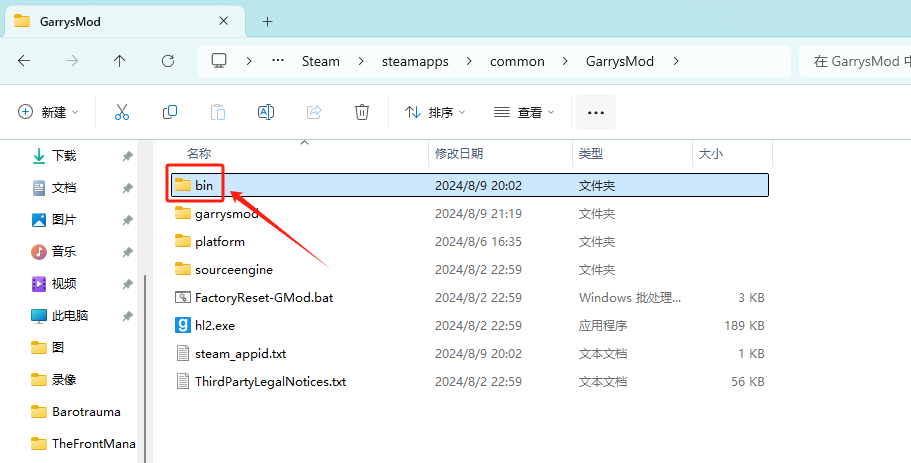This screenshot has width=911, height=463.
Task: Expand chevron after GarrysMod in address bar
Action: coord(677,61)
